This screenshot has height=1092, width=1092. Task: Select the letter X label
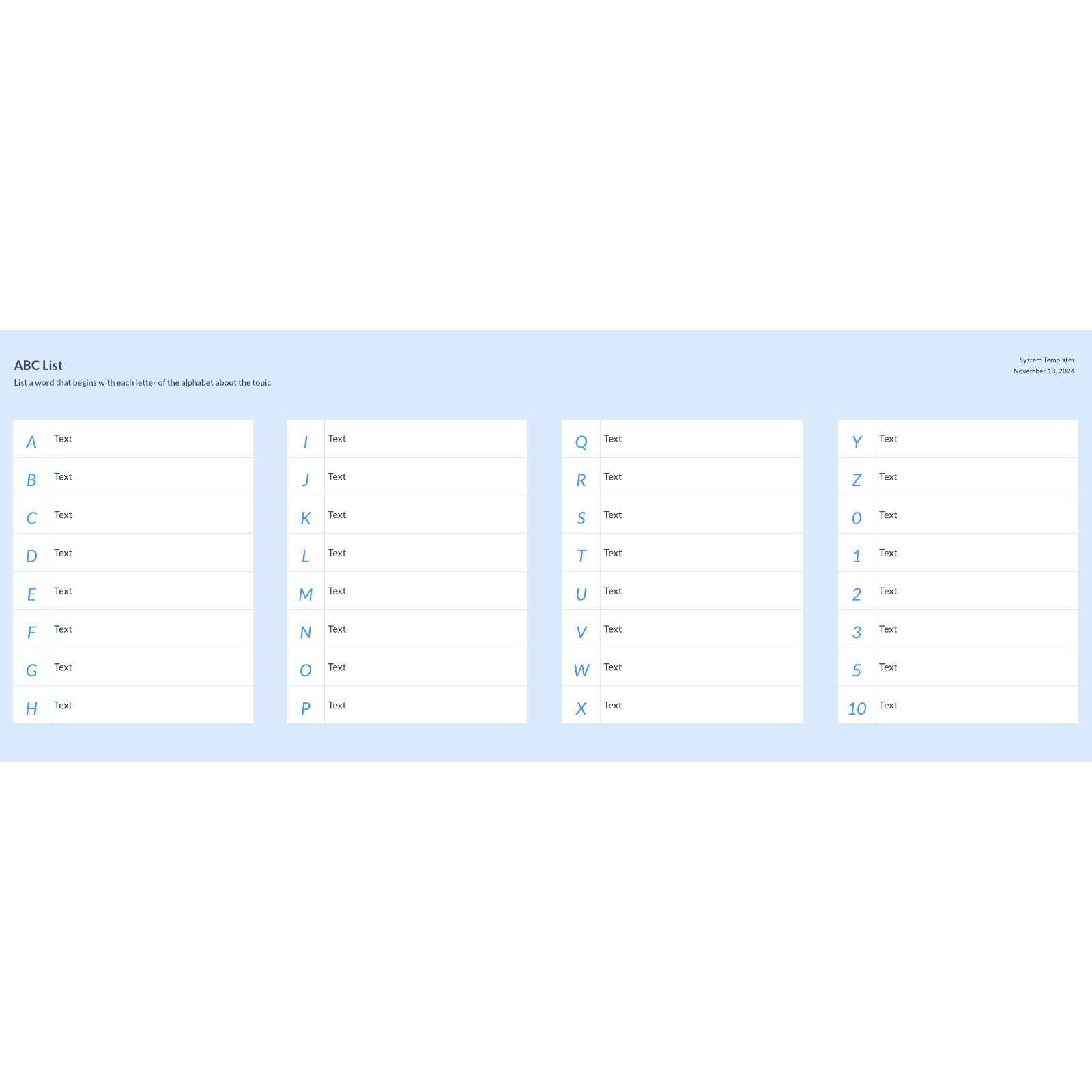(x=581, y=708)
